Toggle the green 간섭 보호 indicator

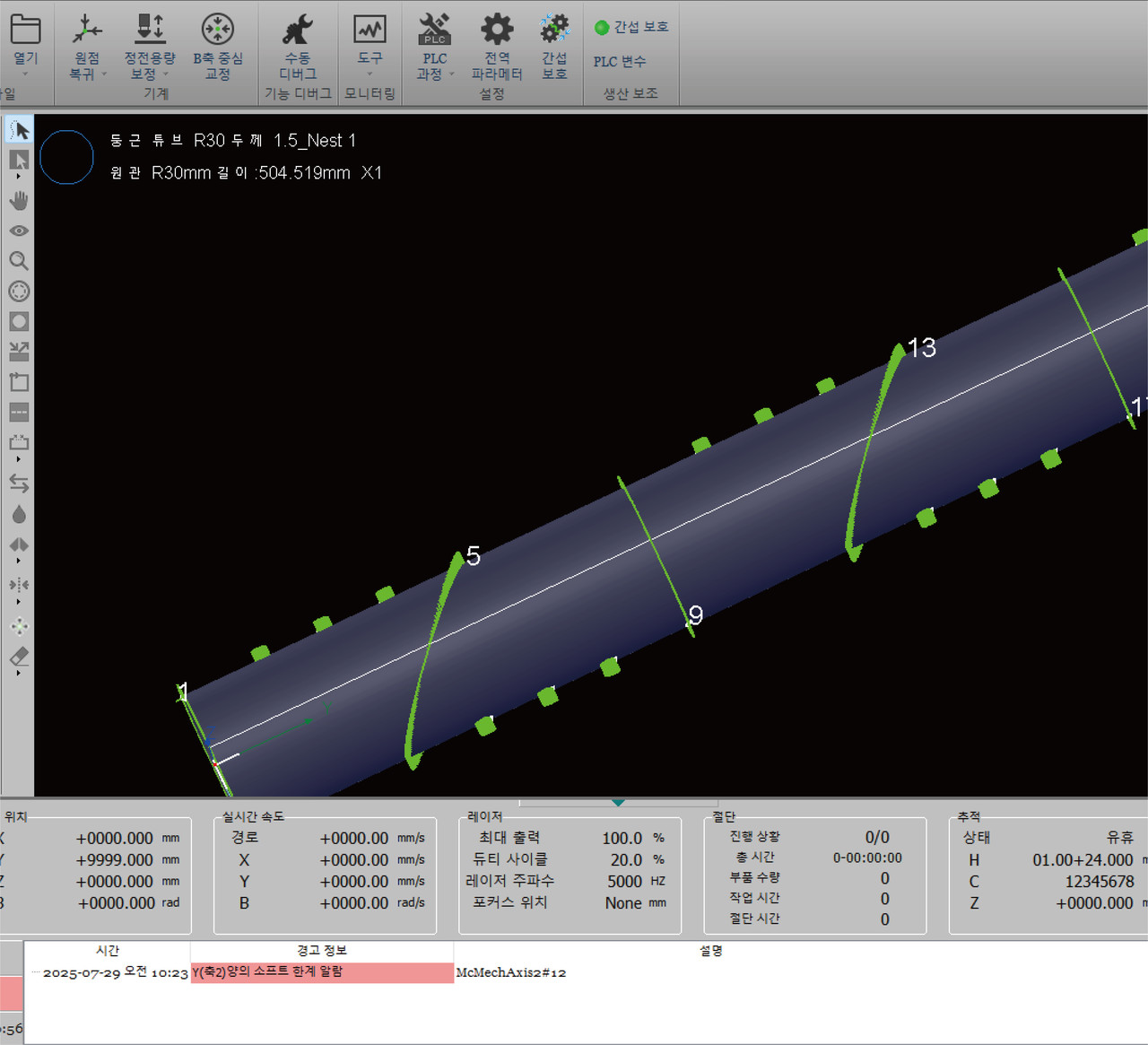(x=602, y=28)
